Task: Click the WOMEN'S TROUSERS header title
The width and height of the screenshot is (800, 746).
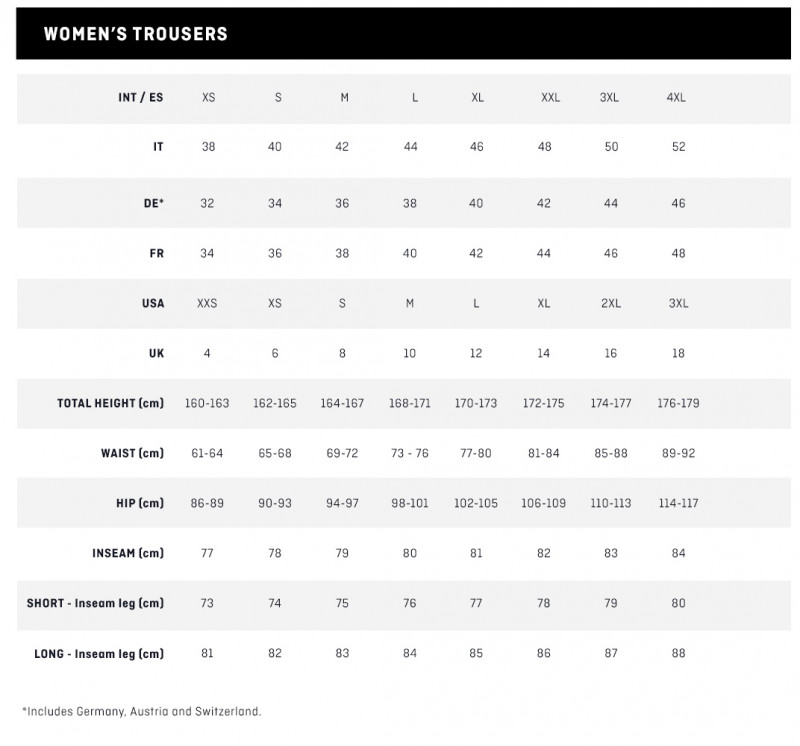Action: pyautogui.click(x=135, y=34)
